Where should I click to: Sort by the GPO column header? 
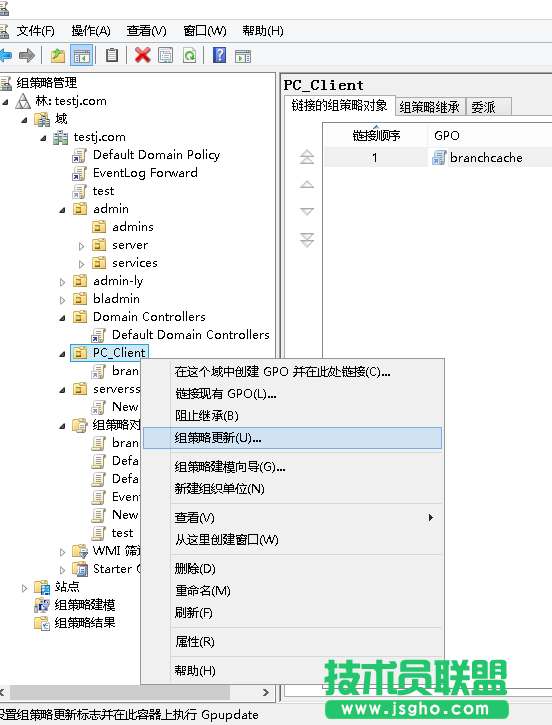click(x=490, y=135)
